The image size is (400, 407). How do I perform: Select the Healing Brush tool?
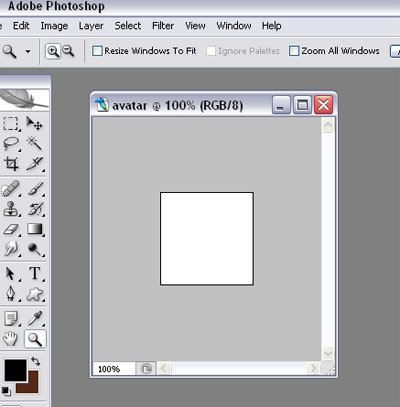point(11,189)
